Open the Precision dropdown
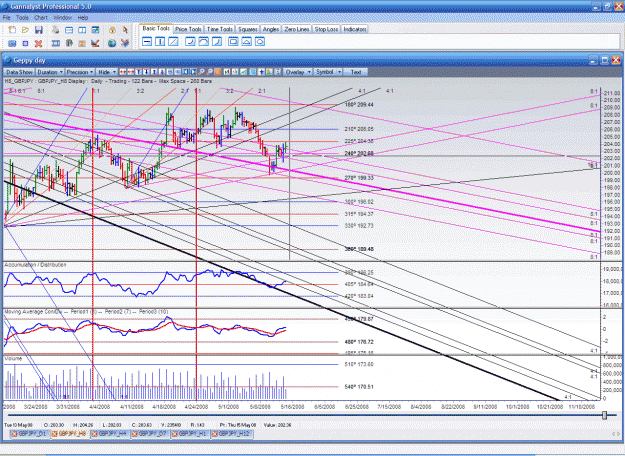The height and width of the screenshot is (456, 625). pyautogui.click(x=79, y=72)
